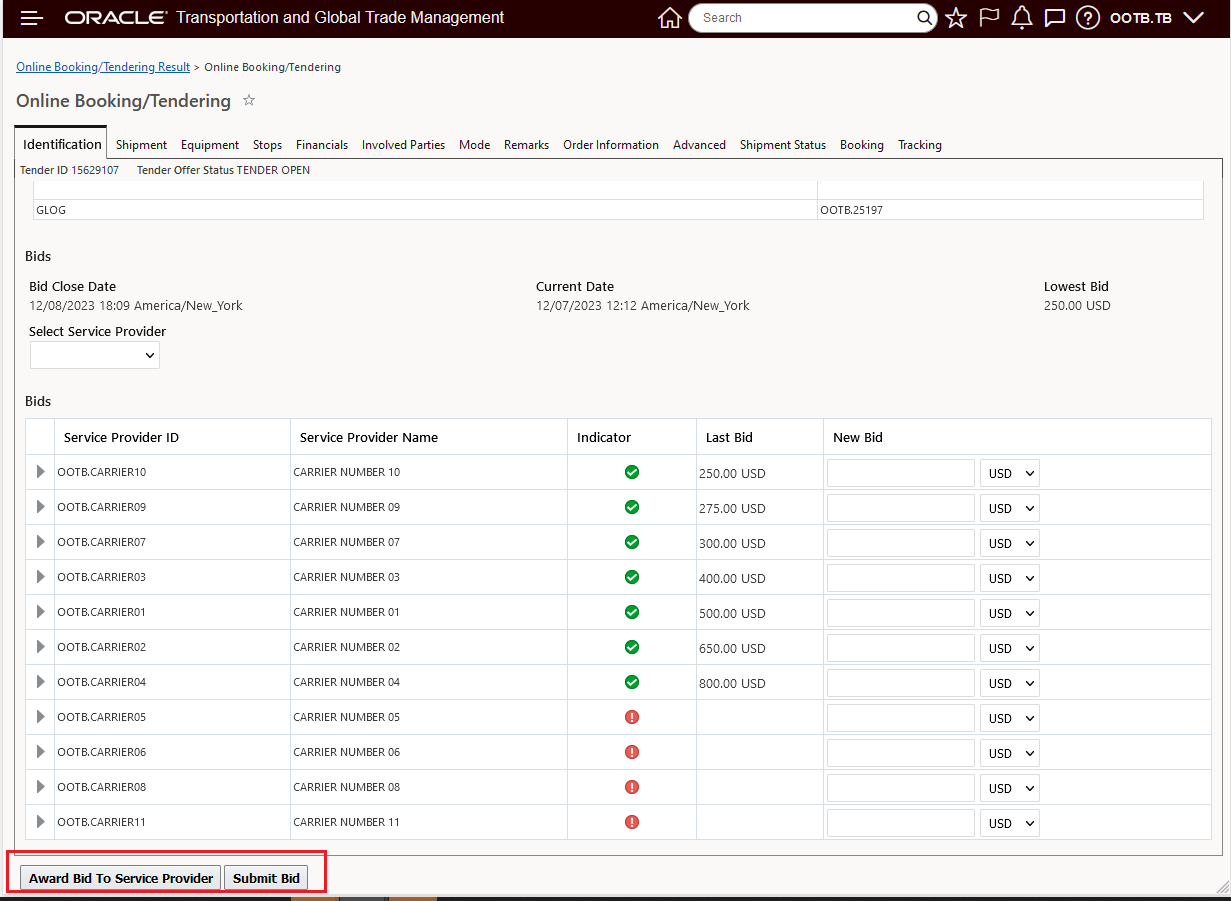This screenshot has height=901, width=1231.
Task: Open the Advanced tab
Action: tap(699, 145)
